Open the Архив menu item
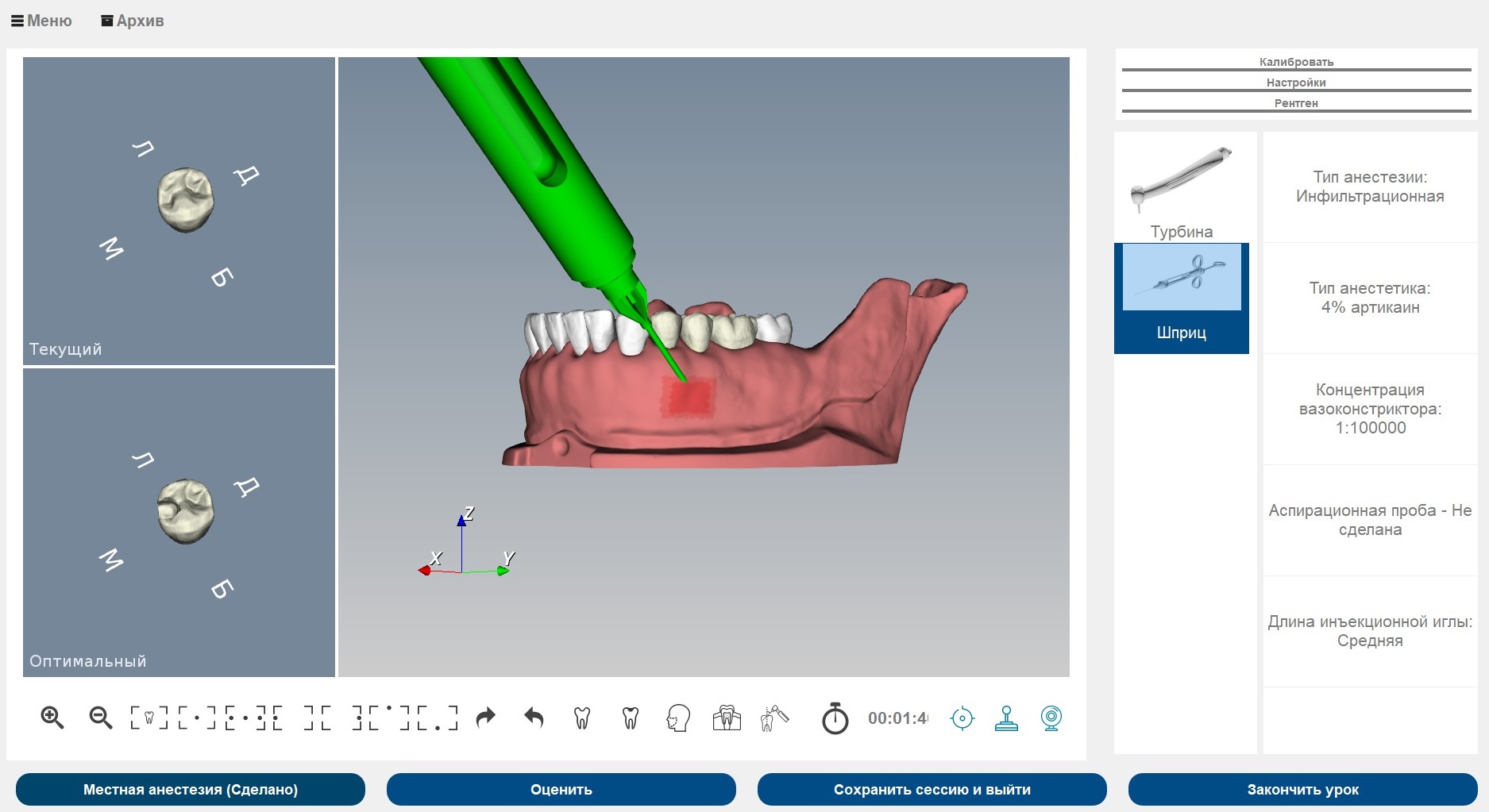This screenshot has height=812, width=1489. pos(133,21)
